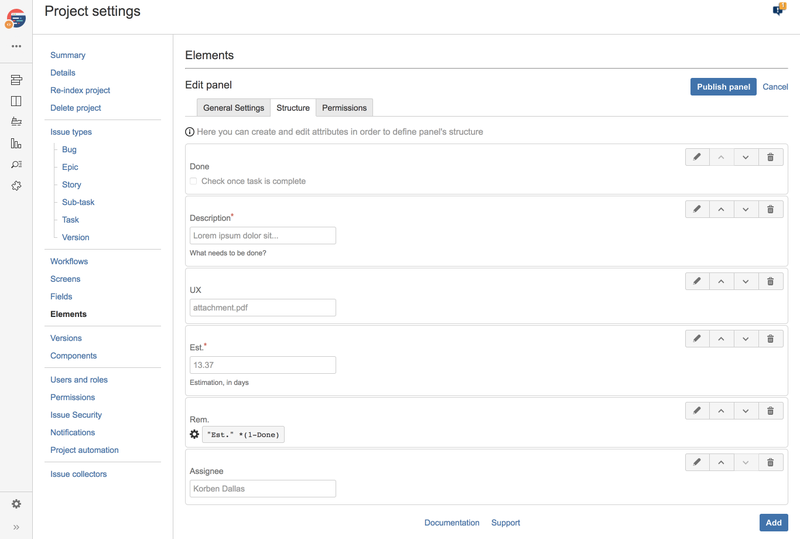Toggle the 'Check once task is complete' checkbox
The width and height of the screenshot is (800, 539).
(x=194, y=182)
